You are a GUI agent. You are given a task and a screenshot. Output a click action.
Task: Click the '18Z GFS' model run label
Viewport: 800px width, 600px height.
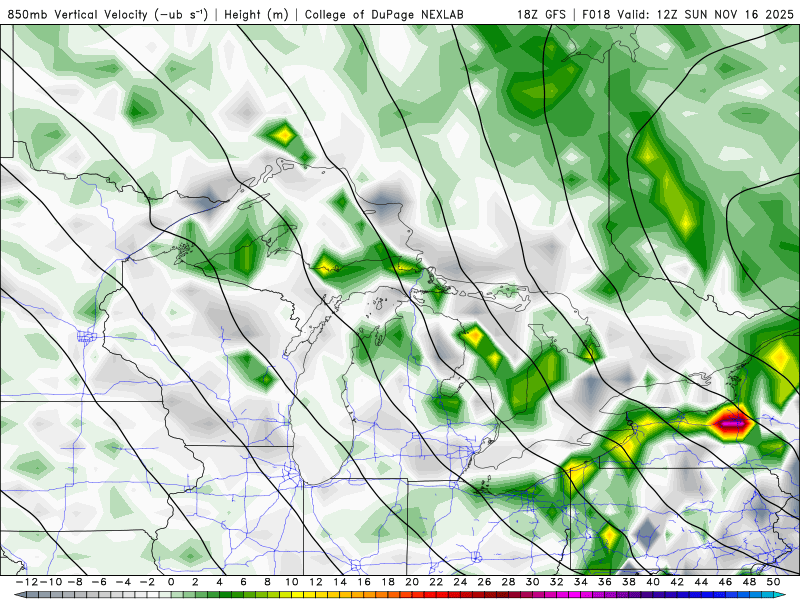(541, 15)
